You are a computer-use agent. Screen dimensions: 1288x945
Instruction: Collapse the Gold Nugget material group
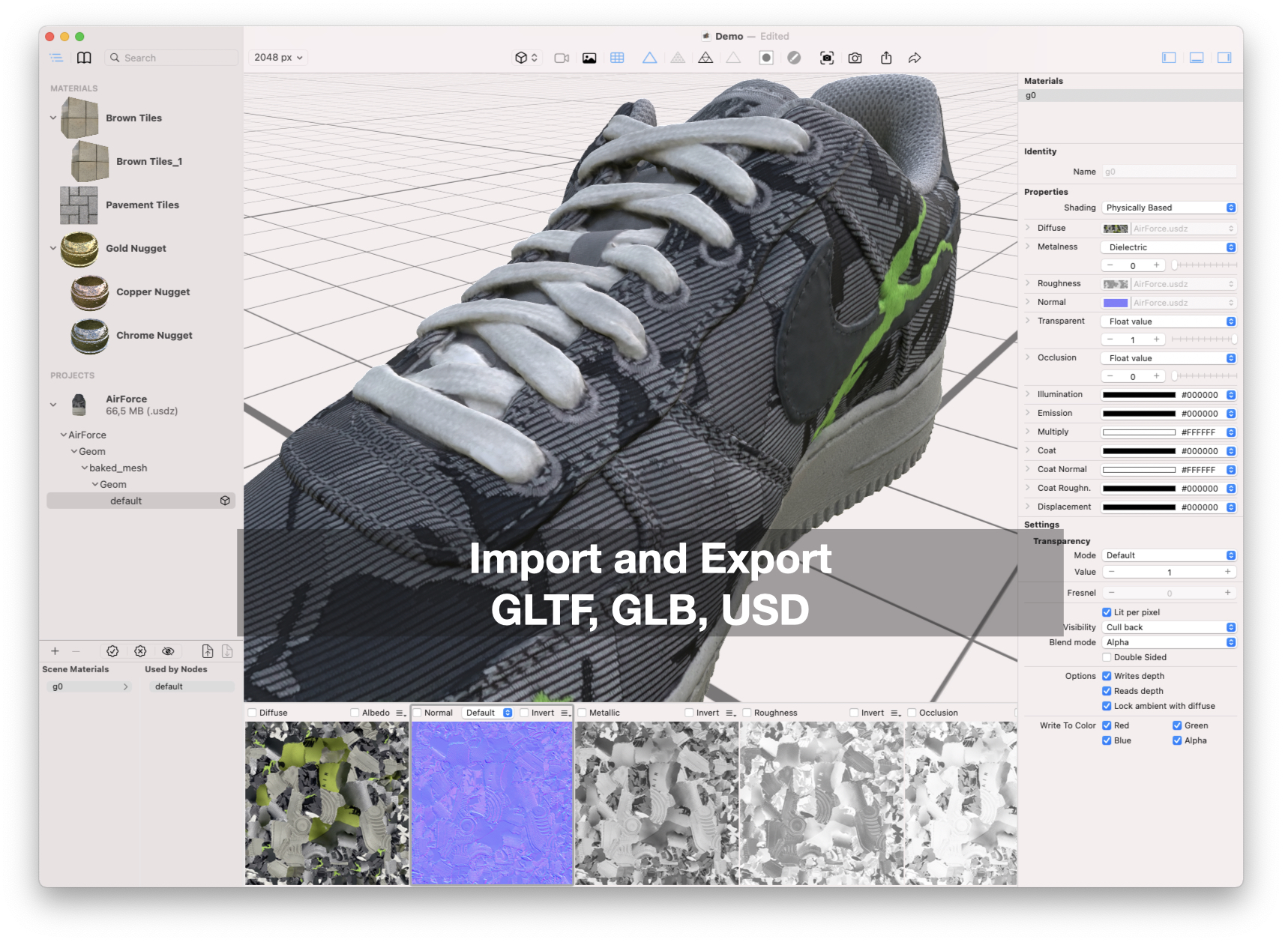pyautogui.click(x=53, y=248)
